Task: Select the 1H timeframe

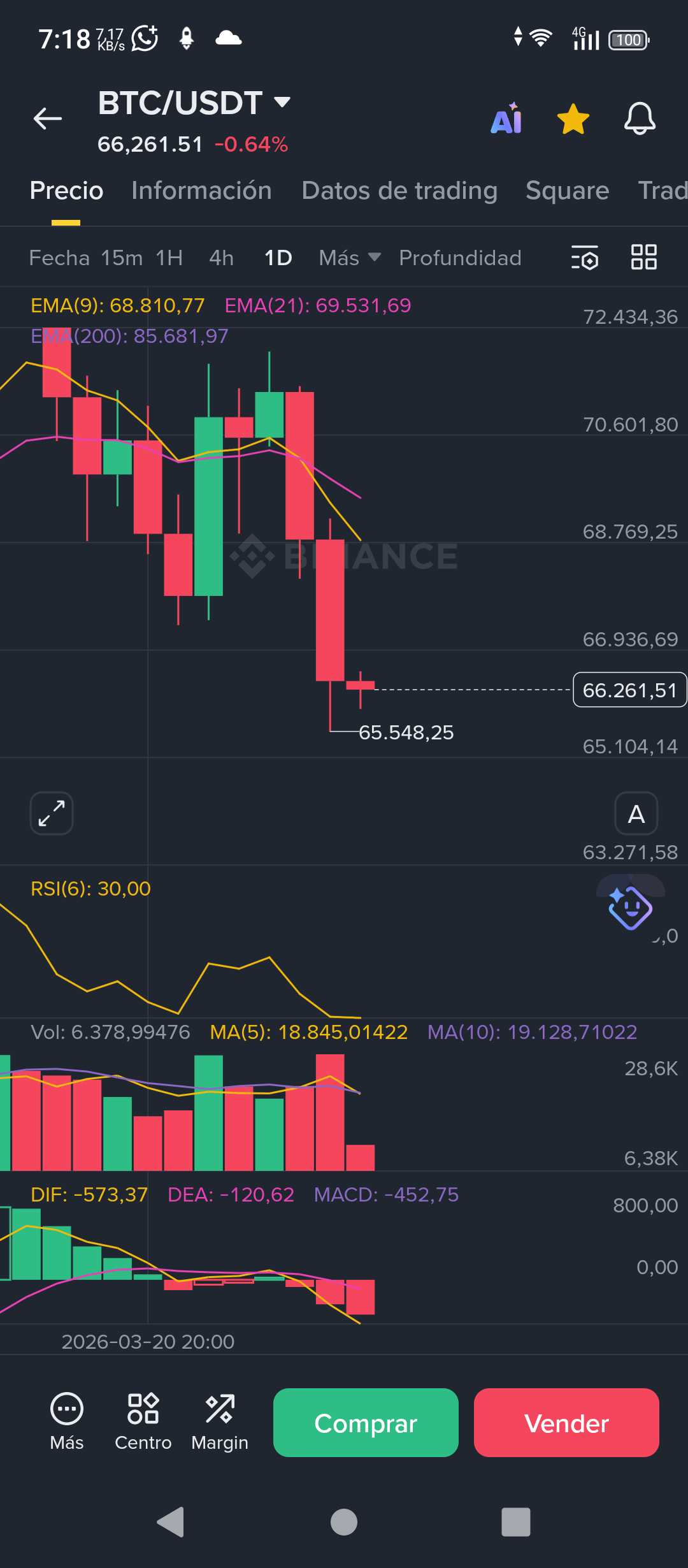Action: pyautogui.click(x=169, y=258)
